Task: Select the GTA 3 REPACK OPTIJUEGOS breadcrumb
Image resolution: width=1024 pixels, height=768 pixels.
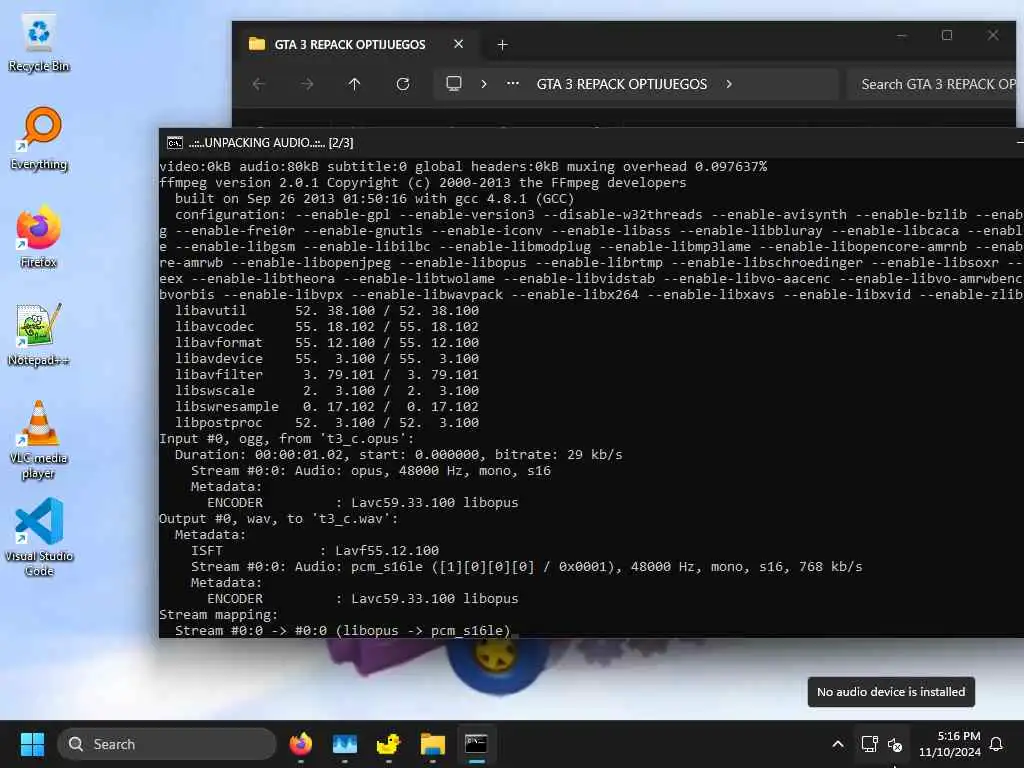Action: [622, 84]
